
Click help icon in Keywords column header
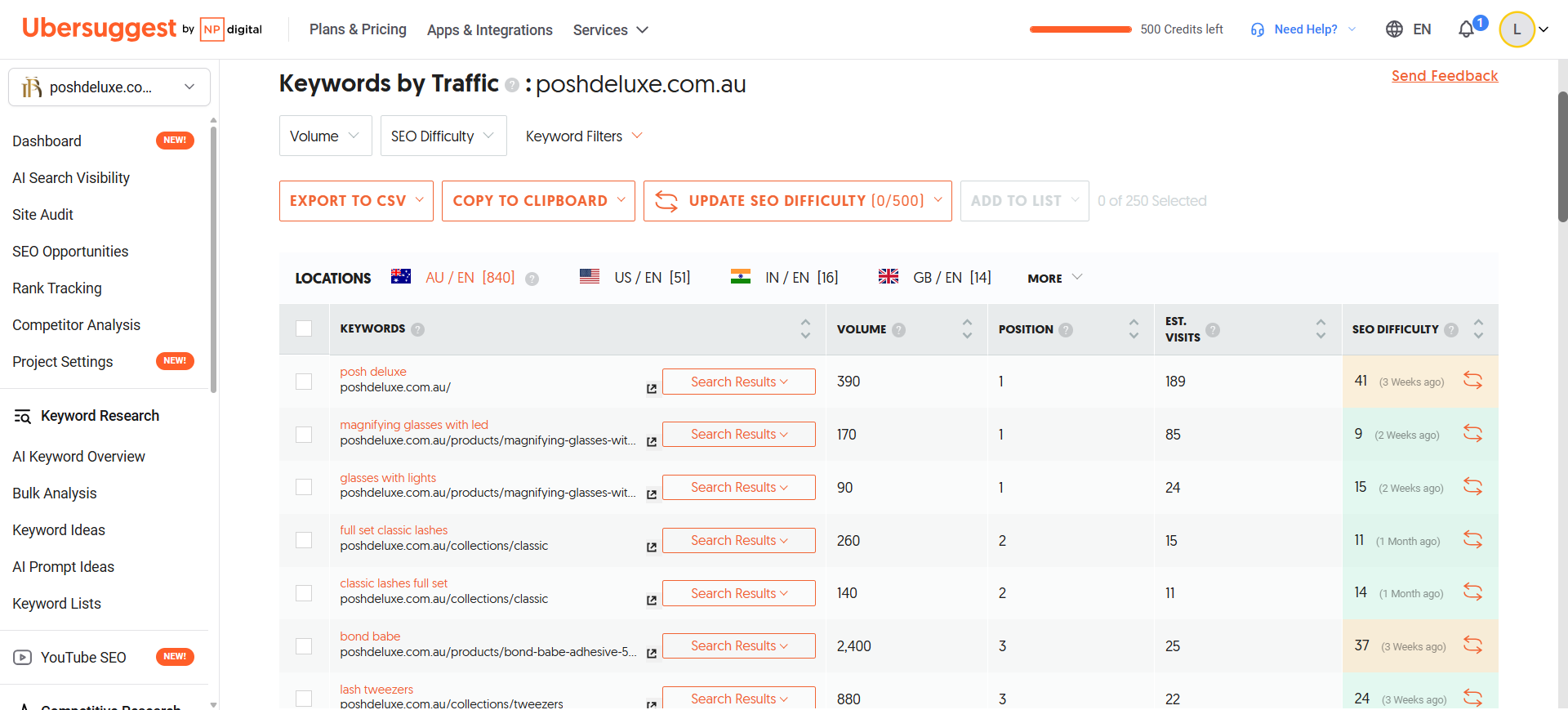(417, 329)
